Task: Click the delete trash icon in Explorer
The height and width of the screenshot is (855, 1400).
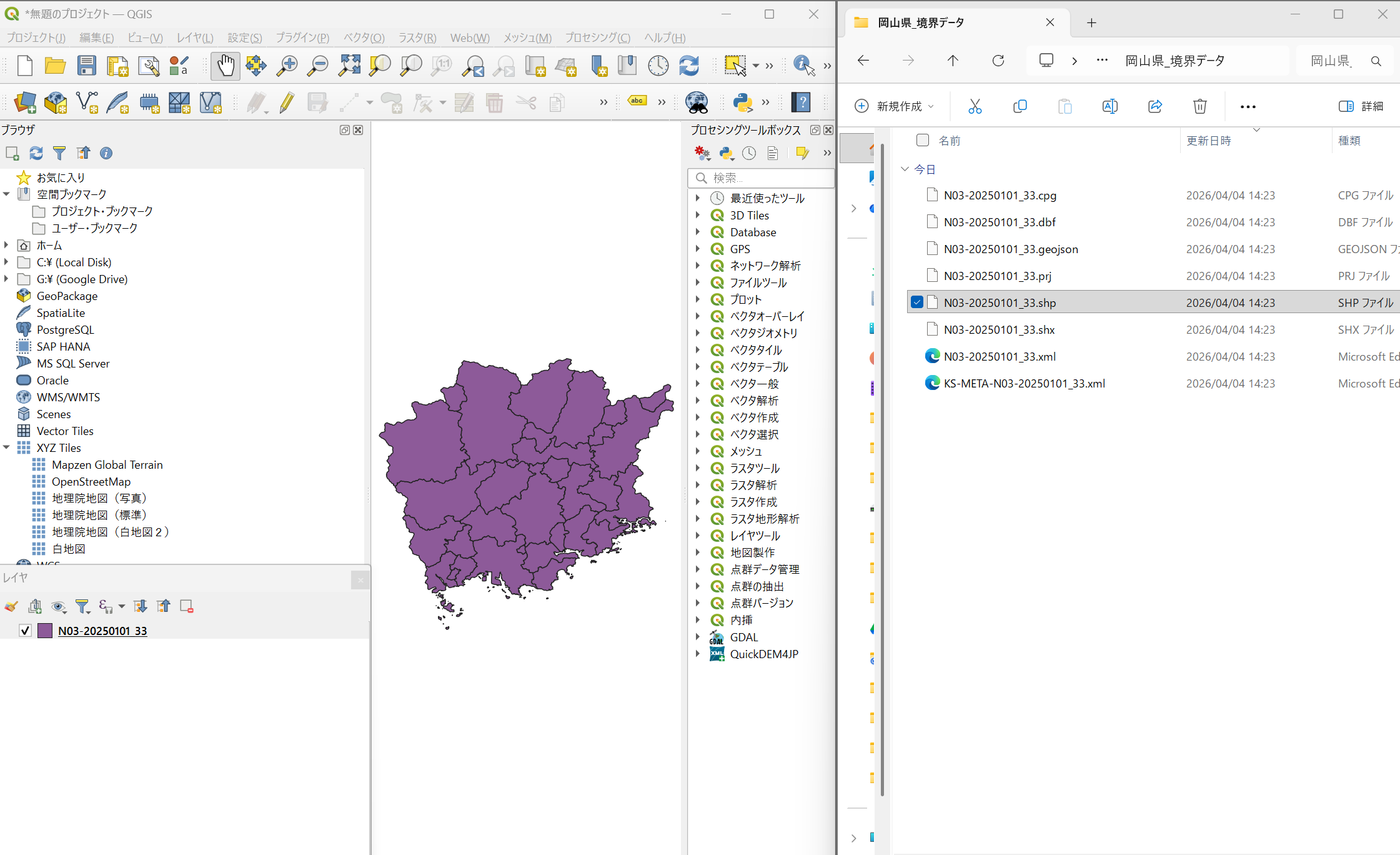Action: coord(1199,106)
